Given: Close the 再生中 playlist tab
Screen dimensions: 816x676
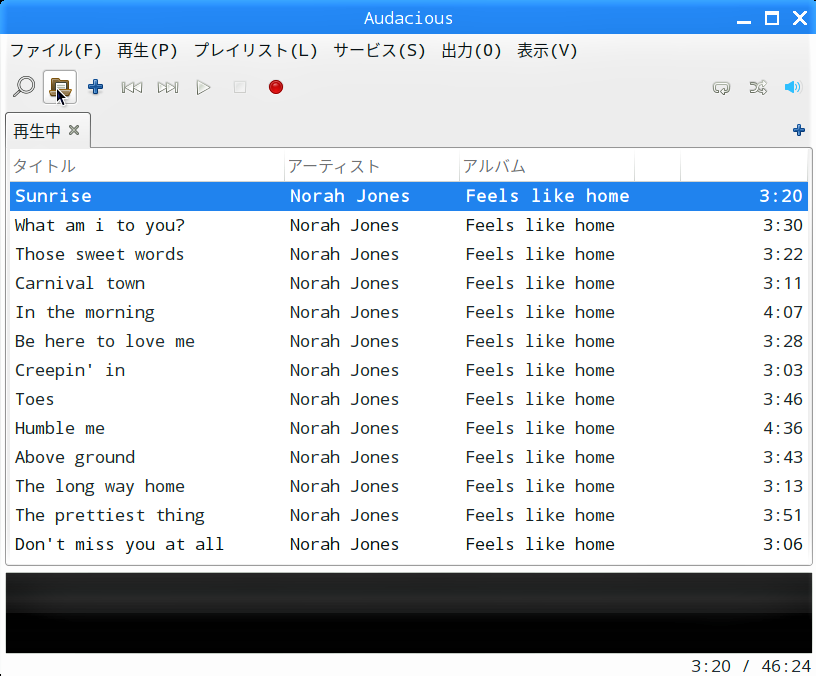Looking at the screenshot, I should tap(74, 130).
